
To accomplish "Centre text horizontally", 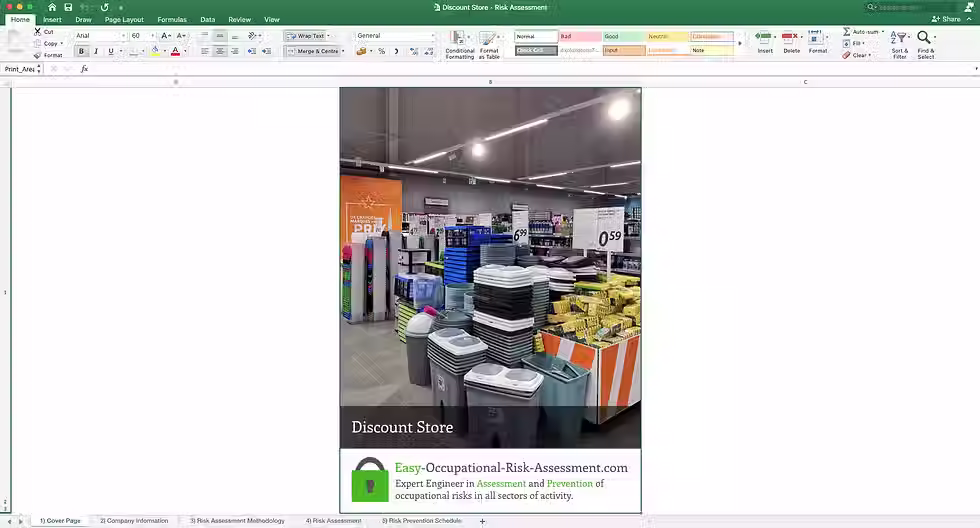I will point(219,51).
